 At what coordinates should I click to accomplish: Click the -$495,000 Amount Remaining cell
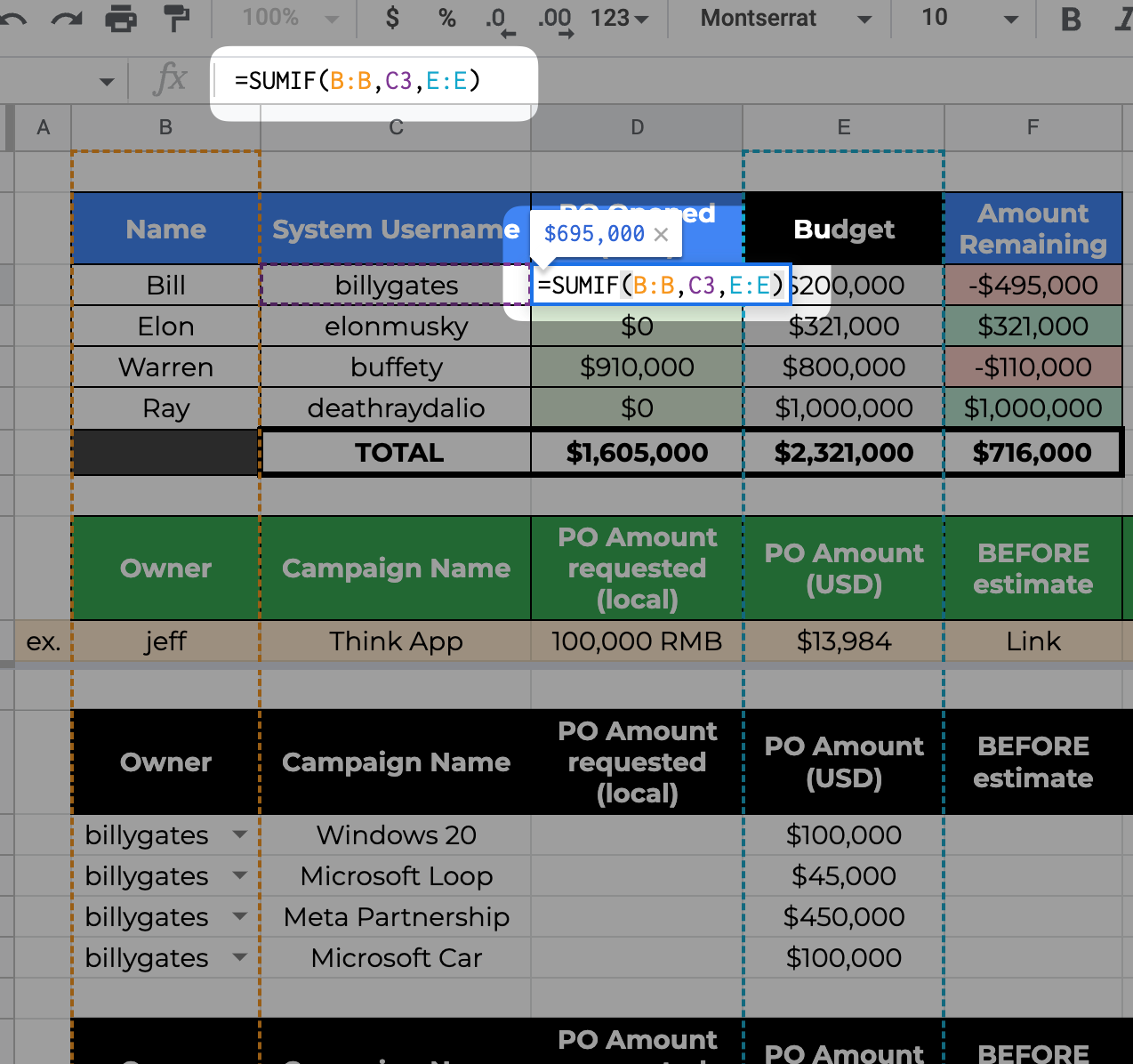point(1033,285)
